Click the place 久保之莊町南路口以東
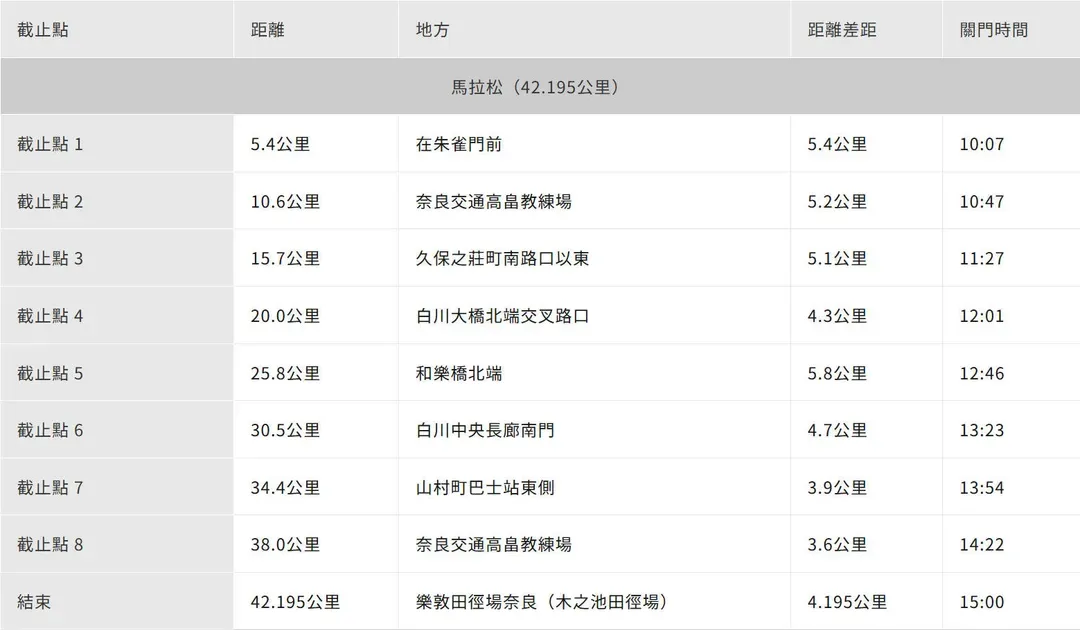 coord(502,258)
